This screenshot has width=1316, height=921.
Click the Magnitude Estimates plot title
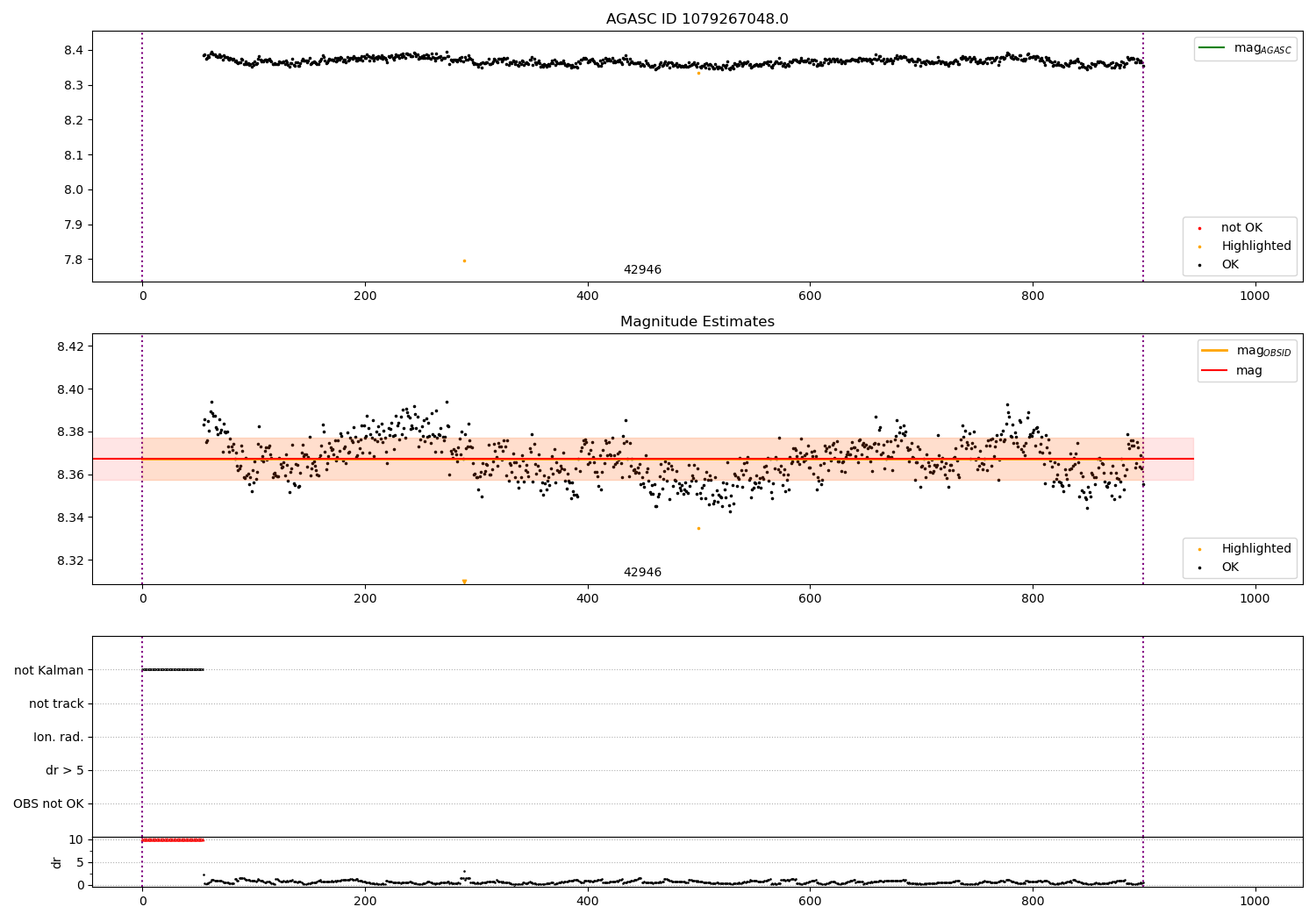697,322
